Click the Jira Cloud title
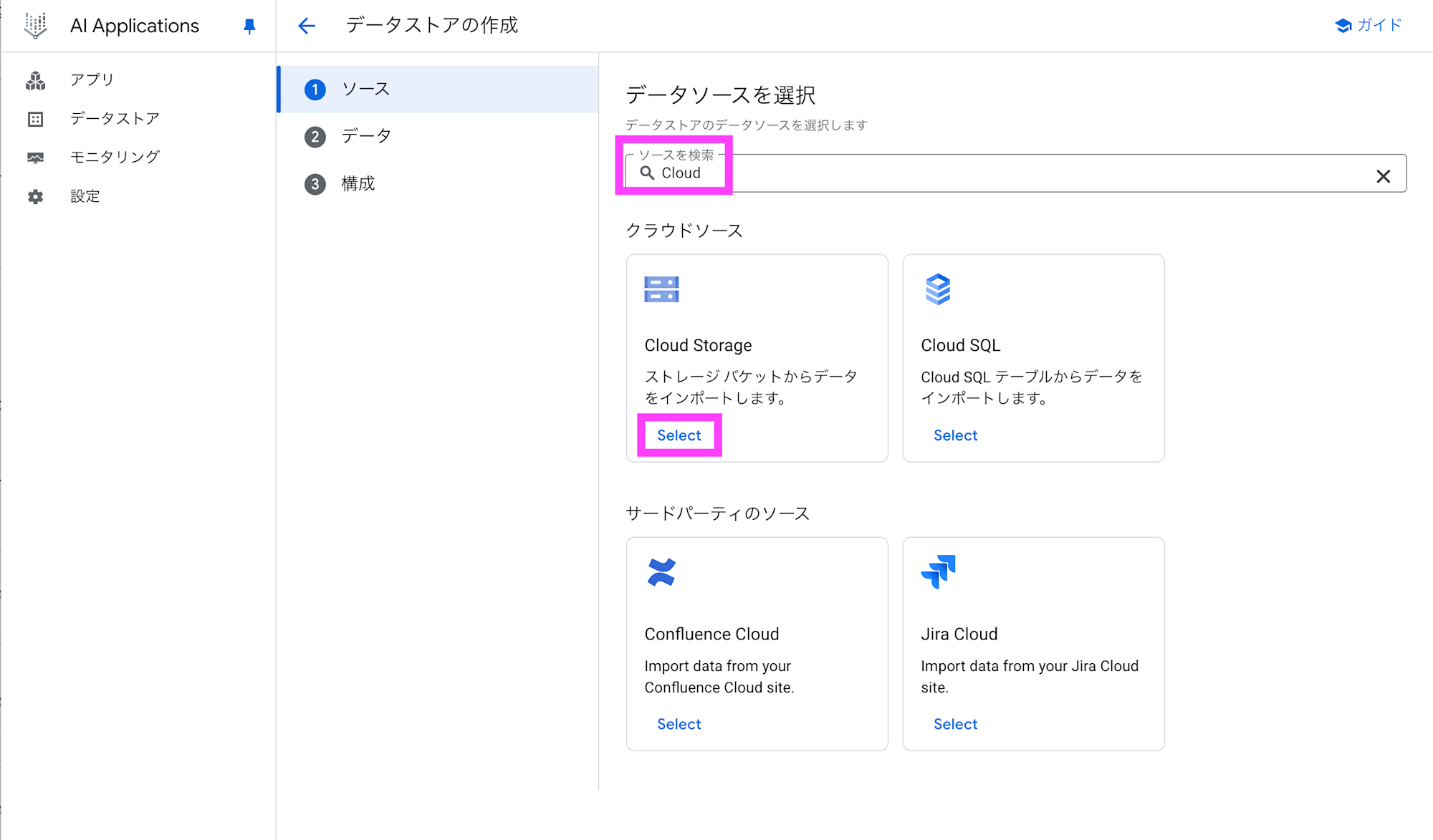This screenshot has height=840, width=1433. (959, 634)
